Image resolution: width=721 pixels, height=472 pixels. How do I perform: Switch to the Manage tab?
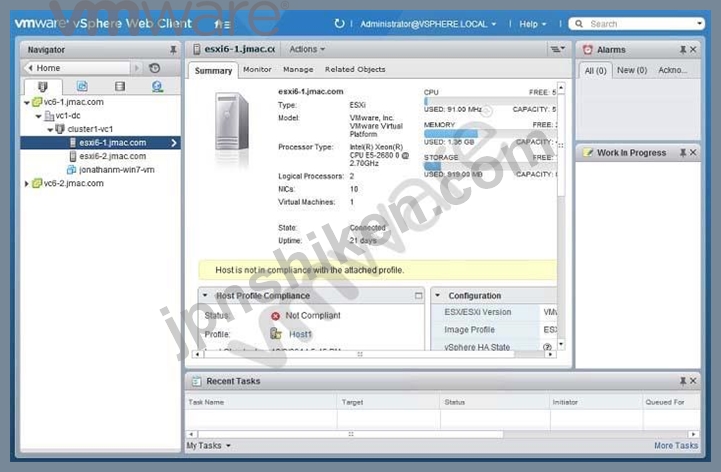[298, 69]
